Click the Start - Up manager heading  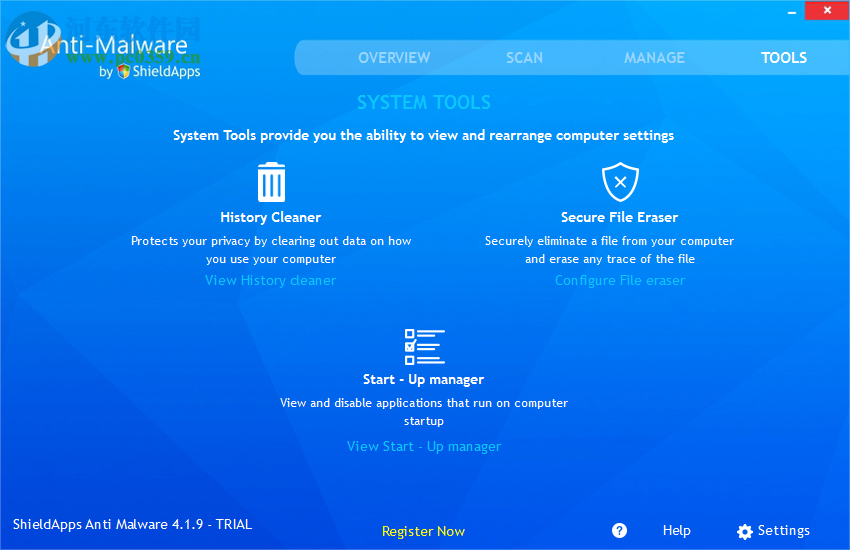[423, 379]
